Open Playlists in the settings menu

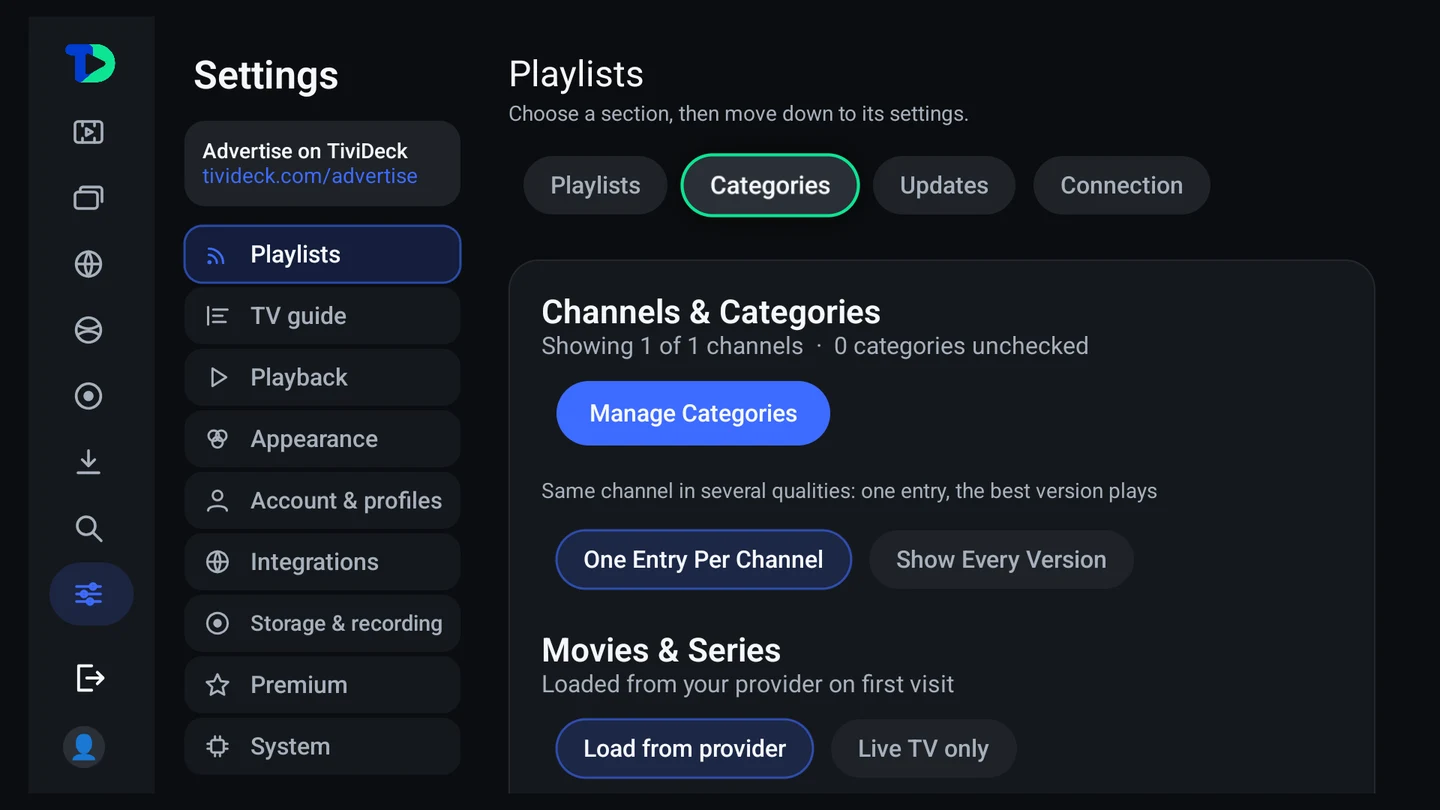coord(322,254)
